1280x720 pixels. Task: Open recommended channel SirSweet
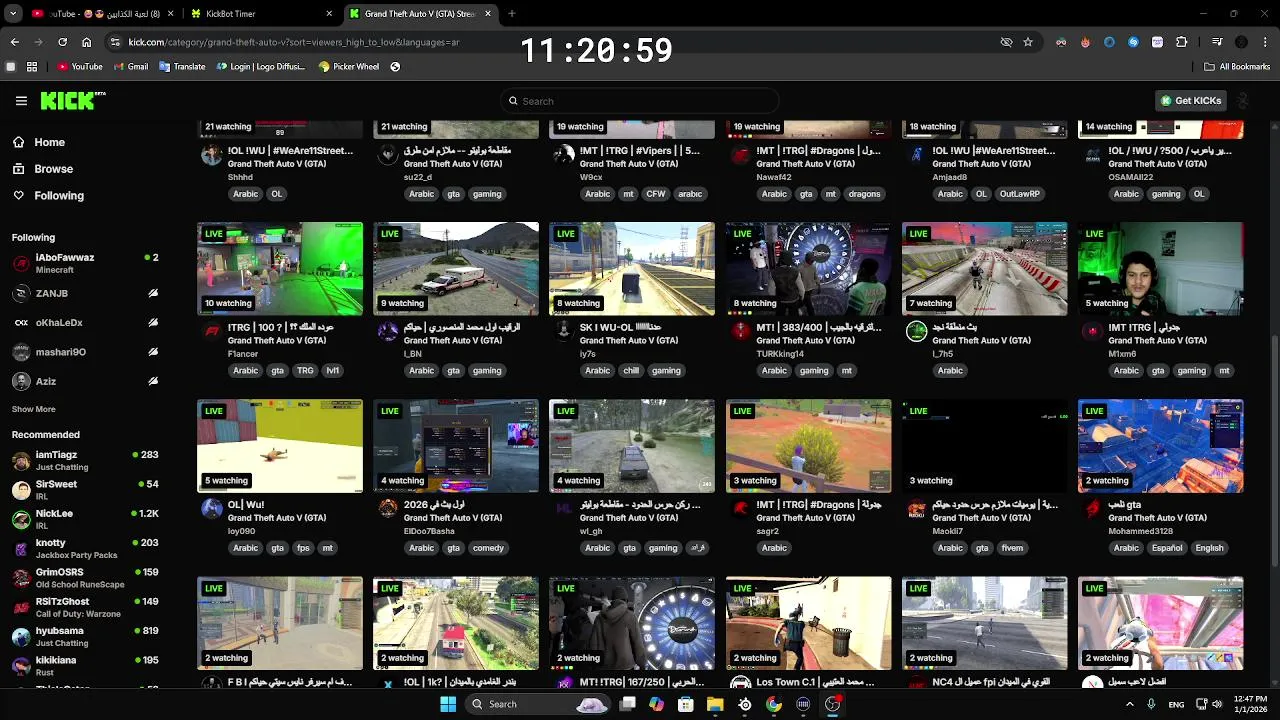point(84,489)
